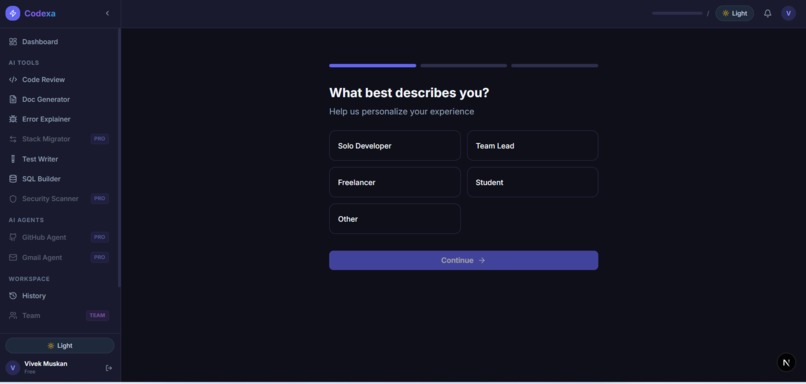This screenshot has width=806, height=384.
Task: Click the Continue button
Action: (x=464, y=260)
